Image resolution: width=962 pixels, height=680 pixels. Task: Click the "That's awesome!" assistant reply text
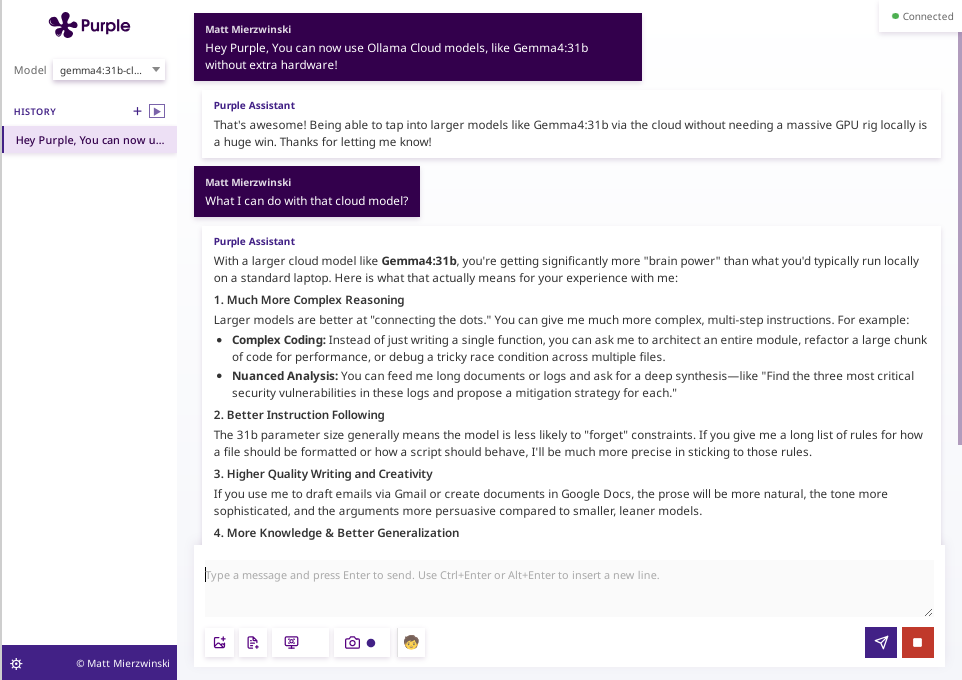pyautogui.click(x=570, y=133)
